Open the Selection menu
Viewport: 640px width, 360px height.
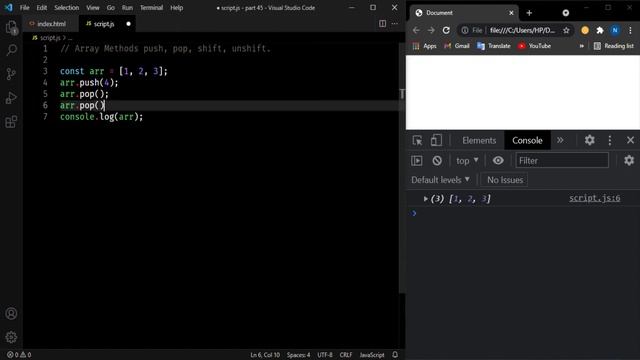(x=67, y=8)
